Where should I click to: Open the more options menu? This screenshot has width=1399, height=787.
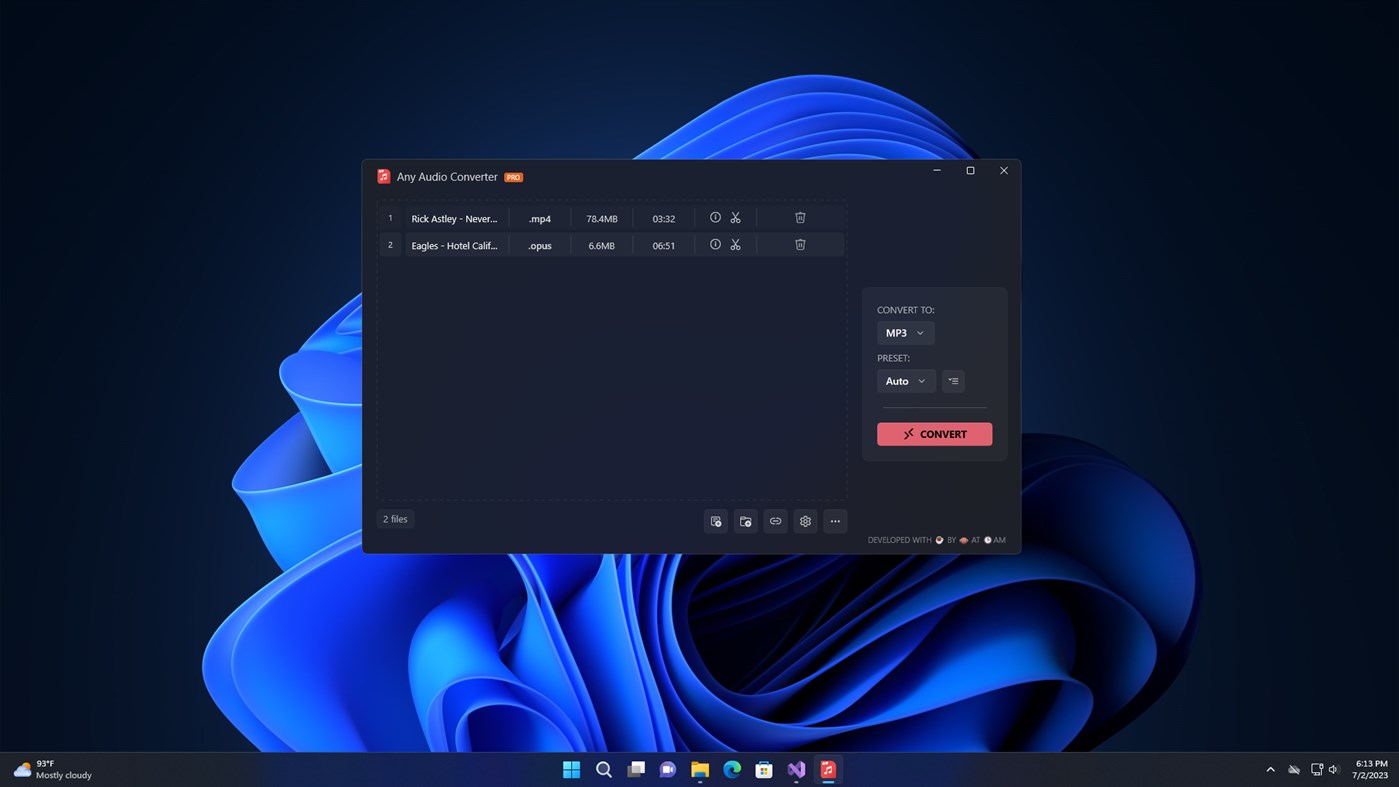click(x=835, y=521)
